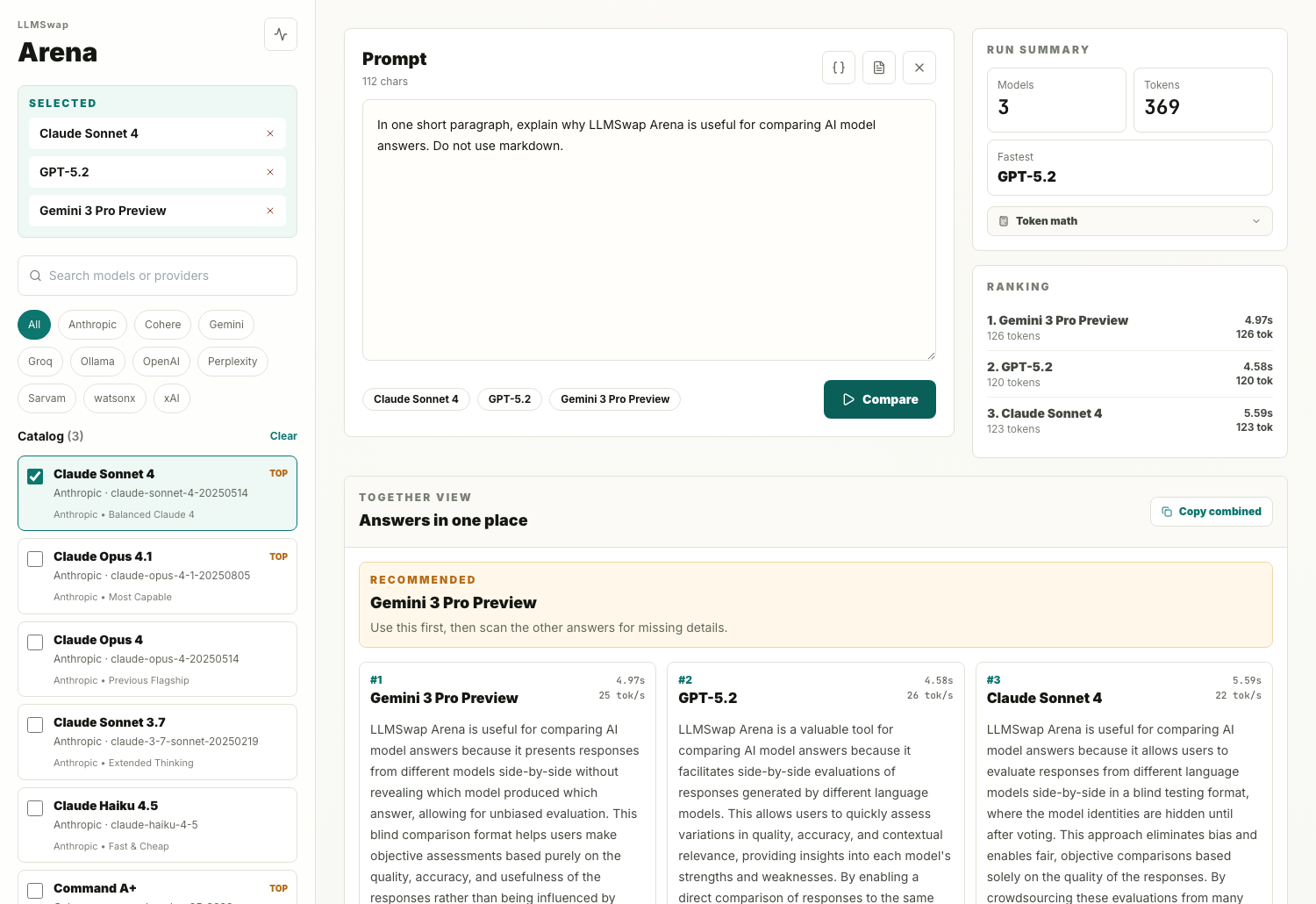Filter catalog by watsonx

(115, 398)
